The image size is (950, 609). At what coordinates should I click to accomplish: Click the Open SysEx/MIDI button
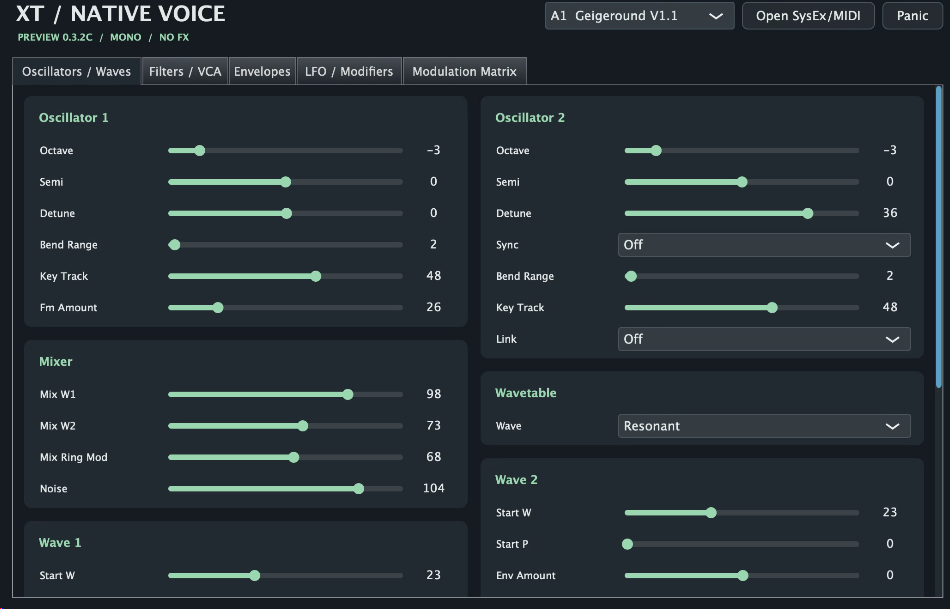click(808, 16)
